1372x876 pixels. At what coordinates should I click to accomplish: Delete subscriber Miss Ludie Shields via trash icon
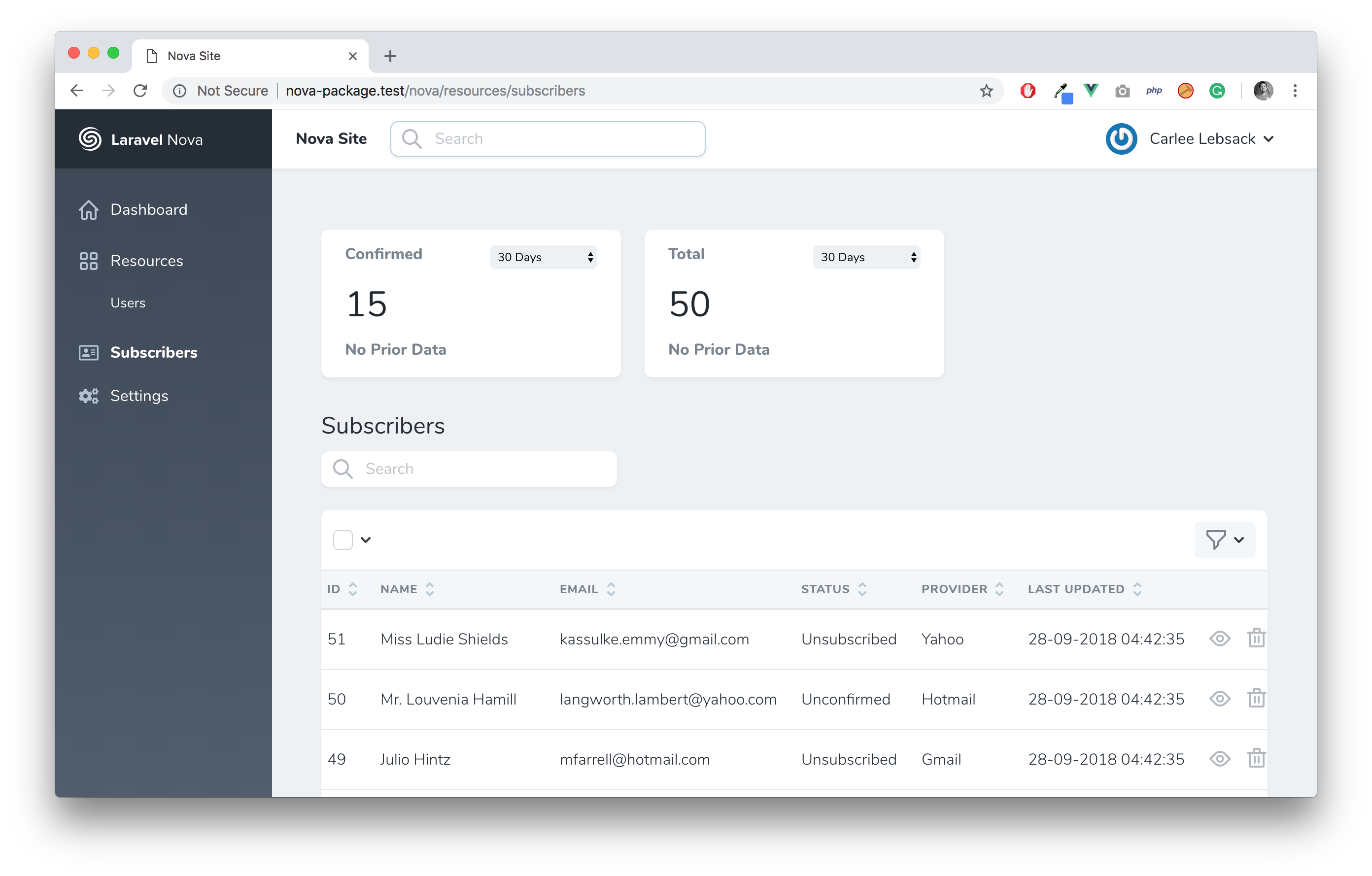[x=1256, y=639]
